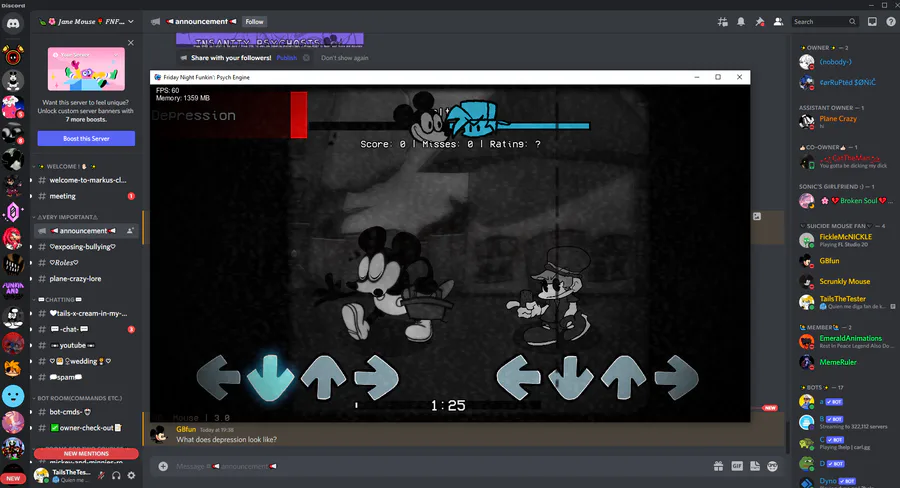
Task: Open Discord help icon
Action: (891, 22)
